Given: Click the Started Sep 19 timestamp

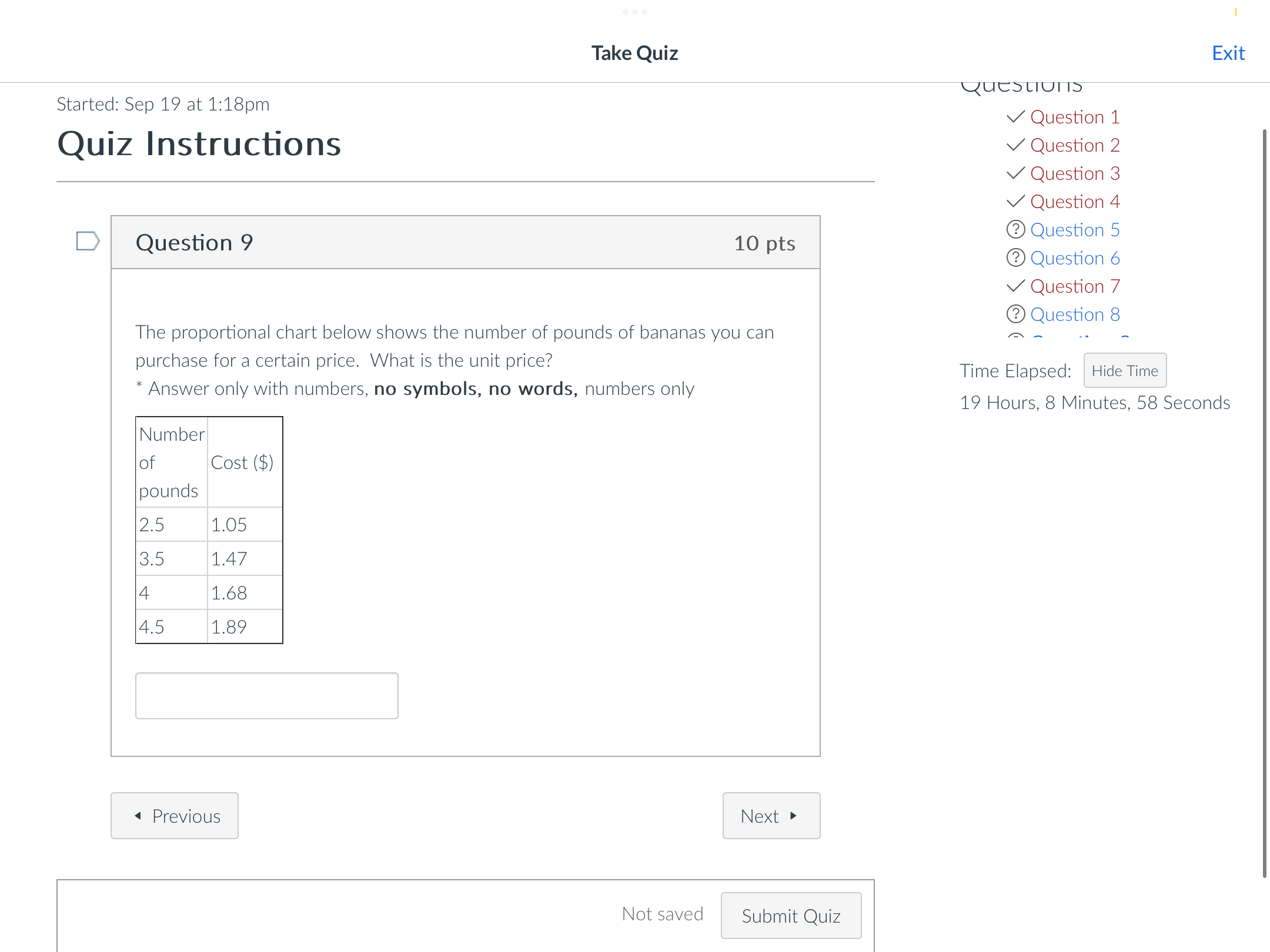Looking at the screenshot, I should pyautogui.click(x=163, y=104).
